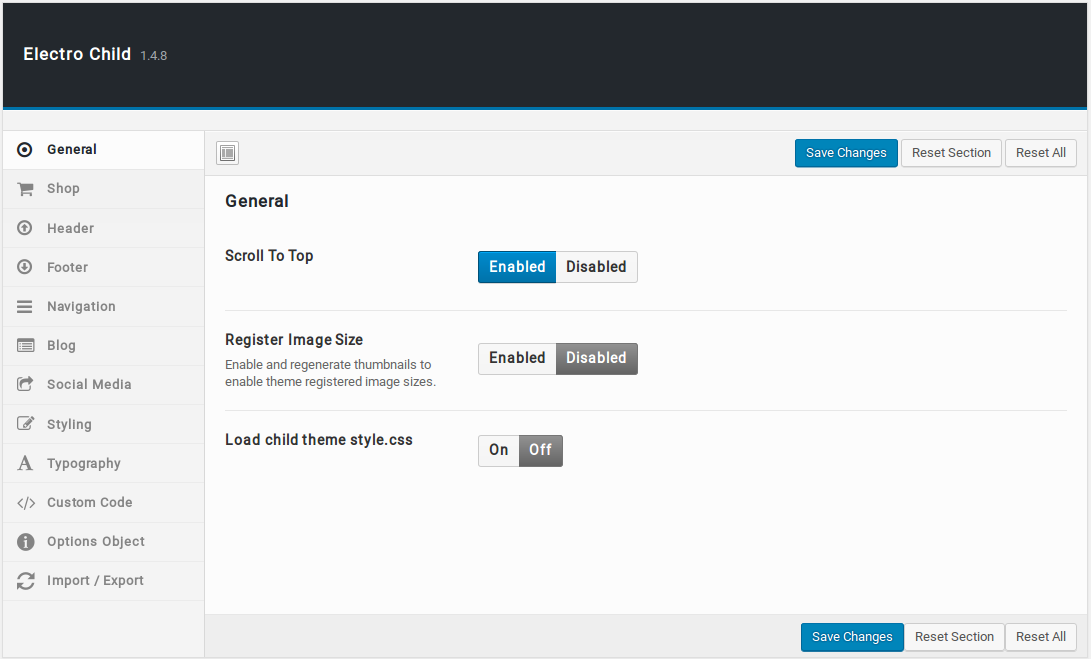Image resolution: width=1091 pixels, height=659 pixels.
Task: Click the Styling pencil edit icon
Action: click(x=25, y=423)
